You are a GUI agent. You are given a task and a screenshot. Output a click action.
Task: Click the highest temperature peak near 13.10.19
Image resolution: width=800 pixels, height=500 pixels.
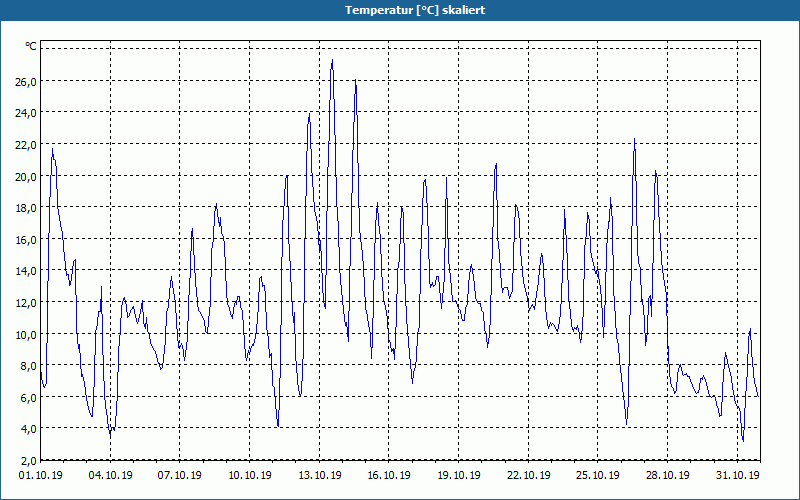[332, 60]
